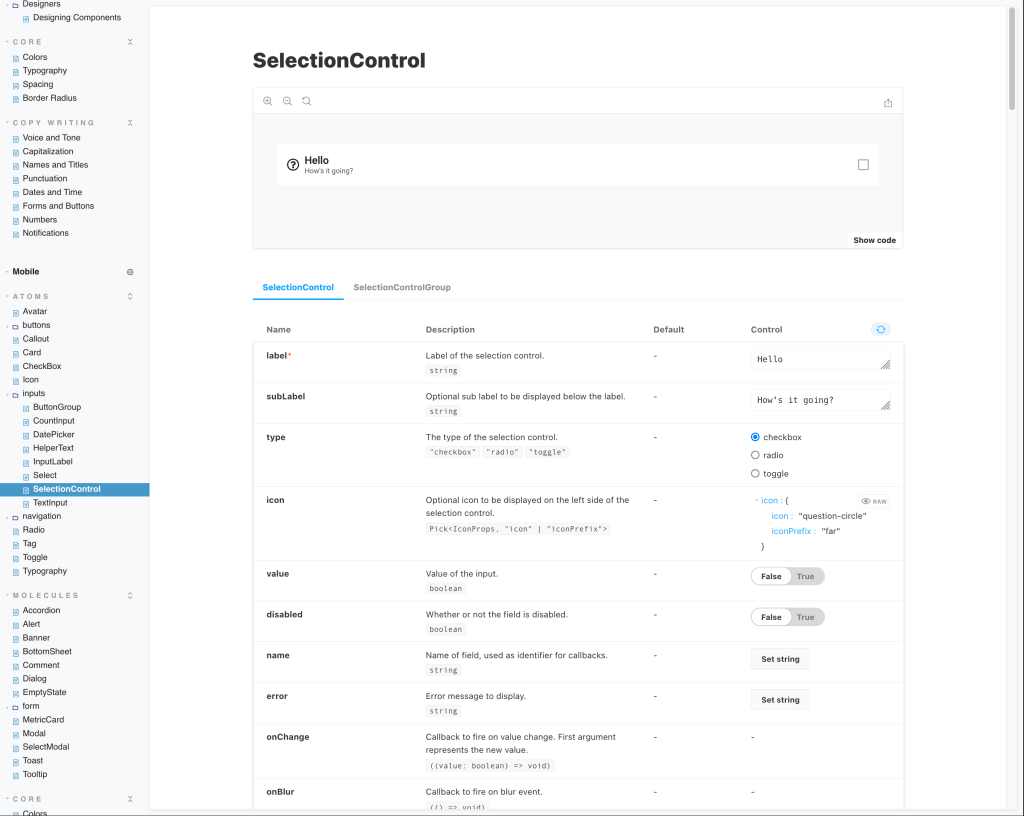
Task: Switch the value control to True
Action: 806,576
